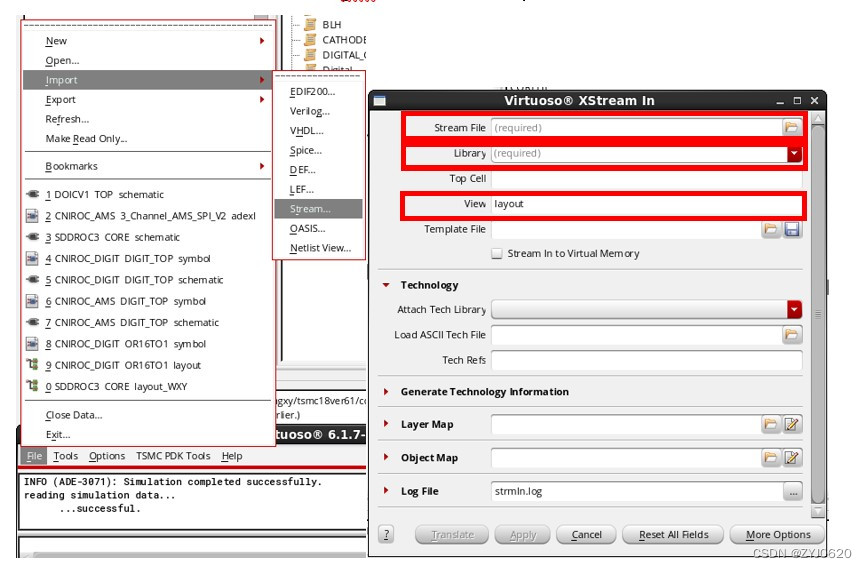Choose Stream... in Import submenu
The width and height of the screenshot is (867, 568).
pyautogui.click(x=318, y=209)
